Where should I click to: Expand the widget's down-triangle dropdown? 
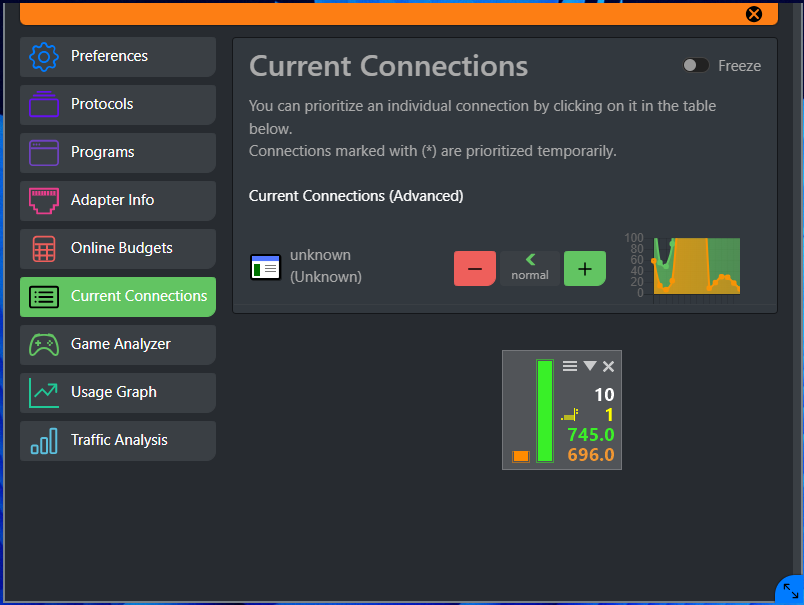589,367
